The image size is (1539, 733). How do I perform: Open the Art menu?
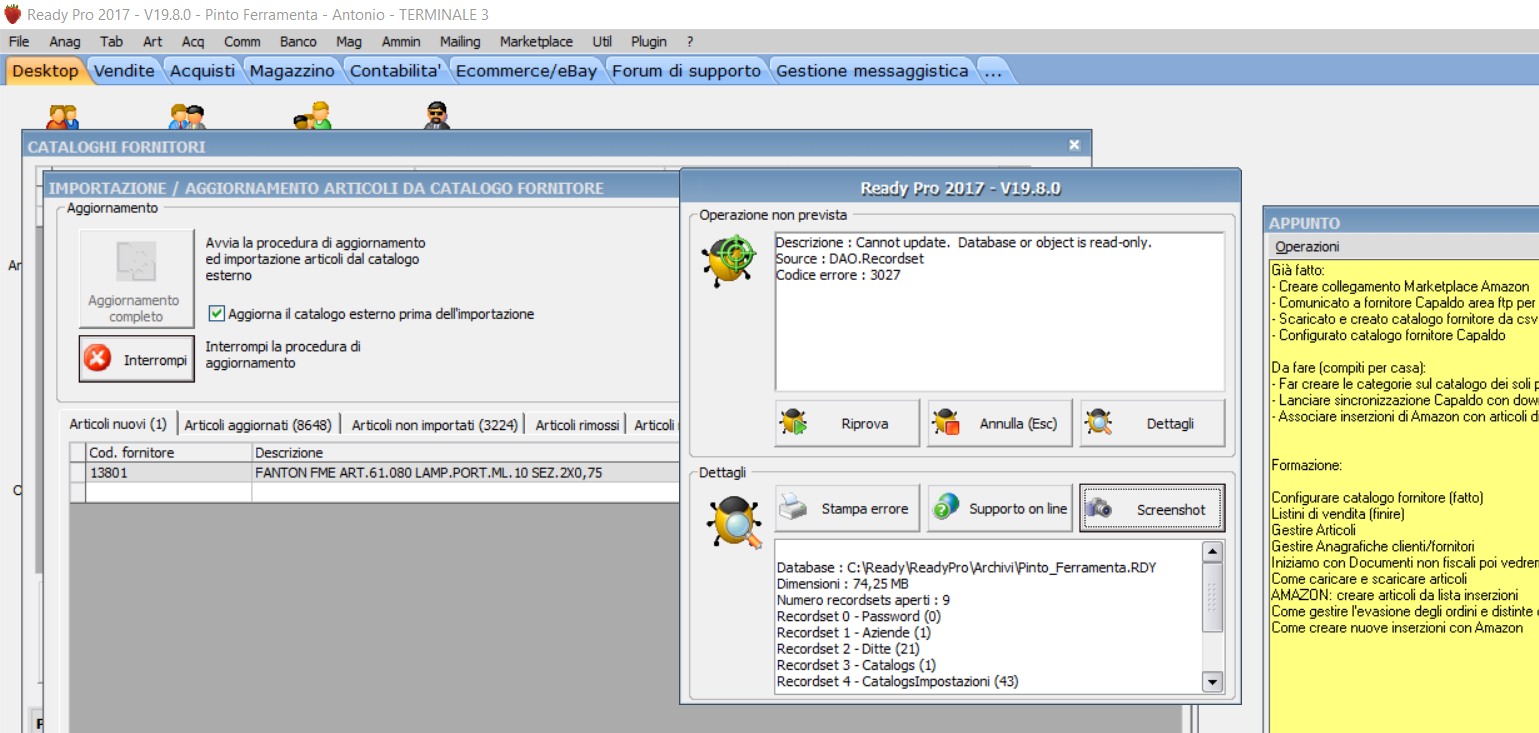point(152,41)
